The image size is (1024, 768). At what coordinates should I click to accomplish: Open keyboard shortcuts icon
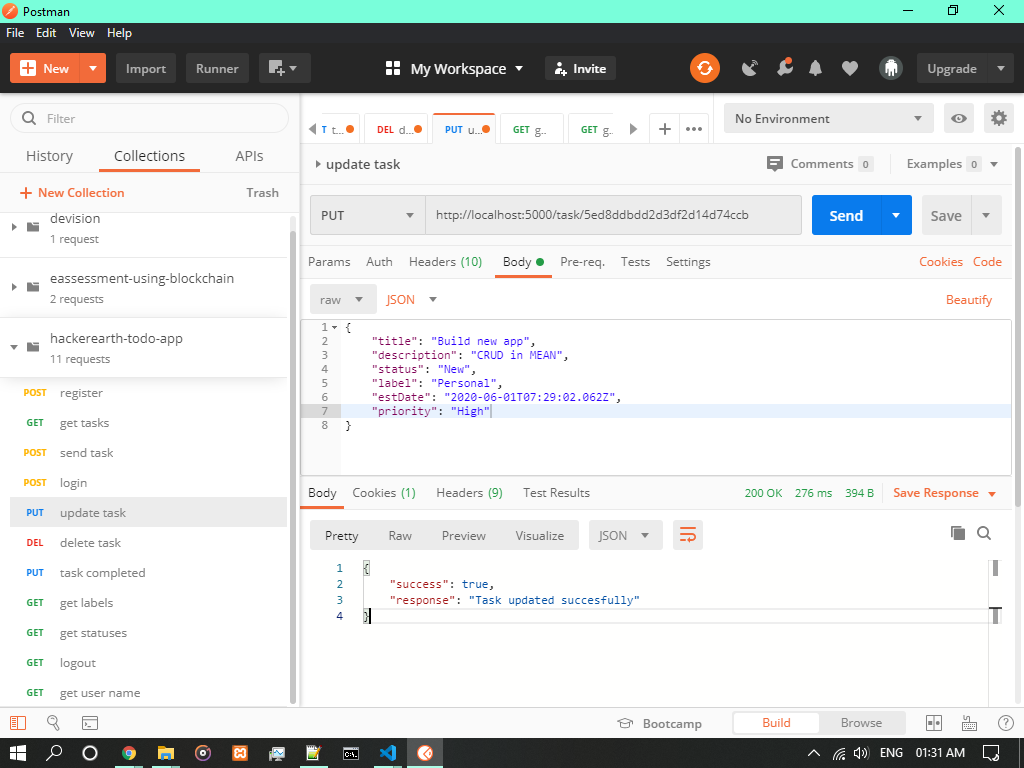970,723
